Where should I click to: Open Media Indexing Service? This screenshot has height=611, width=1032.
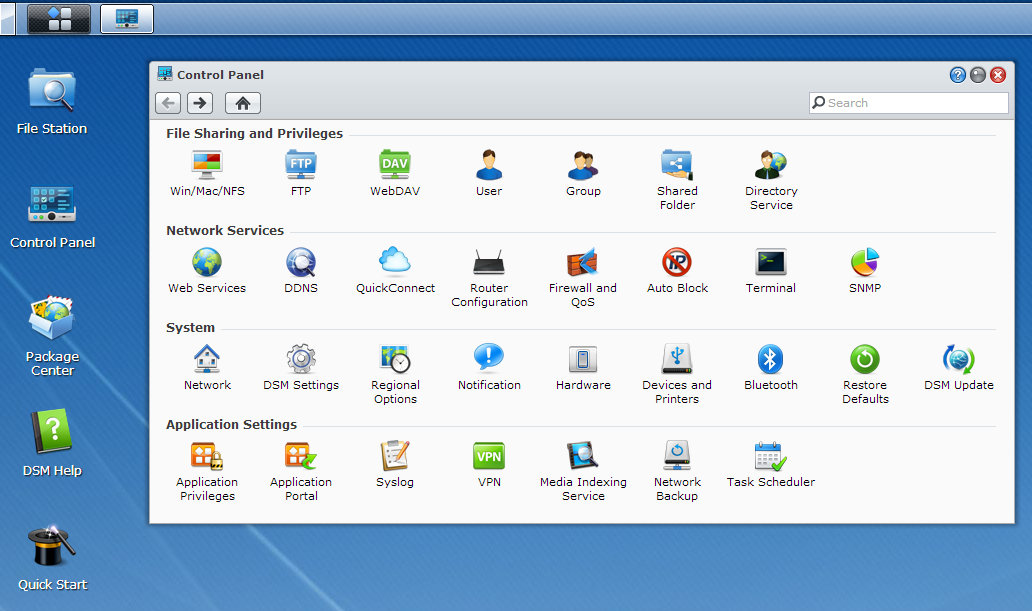coord(583,471)
